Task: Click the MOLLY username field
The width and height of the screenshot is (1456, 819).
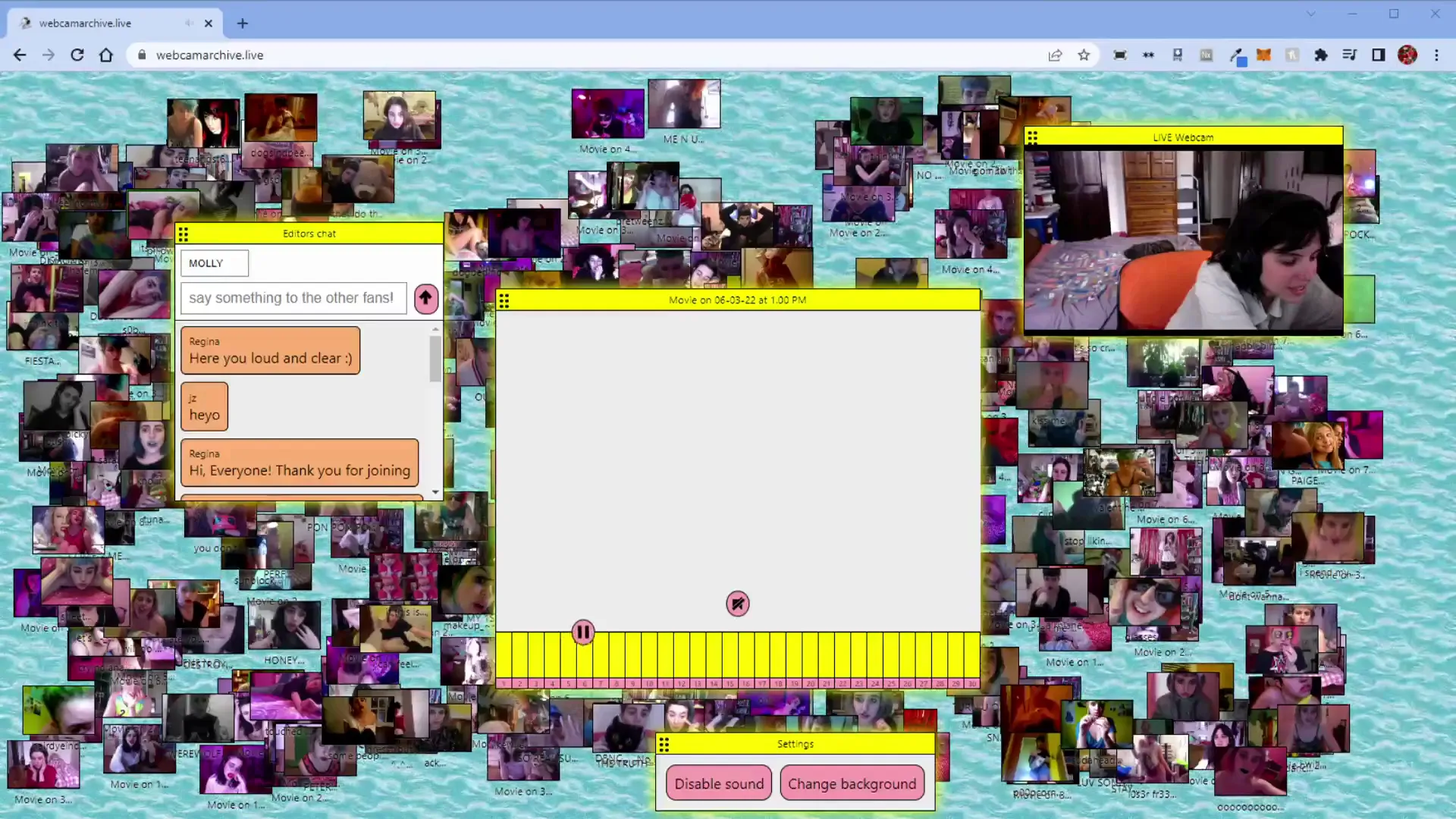Action: (x=214, y=263)
